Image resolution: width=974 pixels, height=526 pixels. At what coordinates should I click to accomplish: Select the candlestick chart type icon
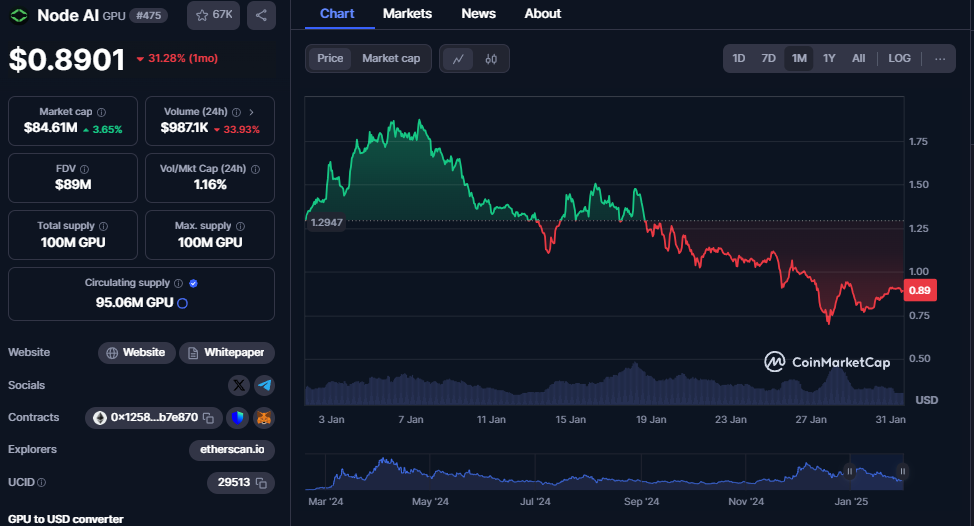tap(491, 59)
